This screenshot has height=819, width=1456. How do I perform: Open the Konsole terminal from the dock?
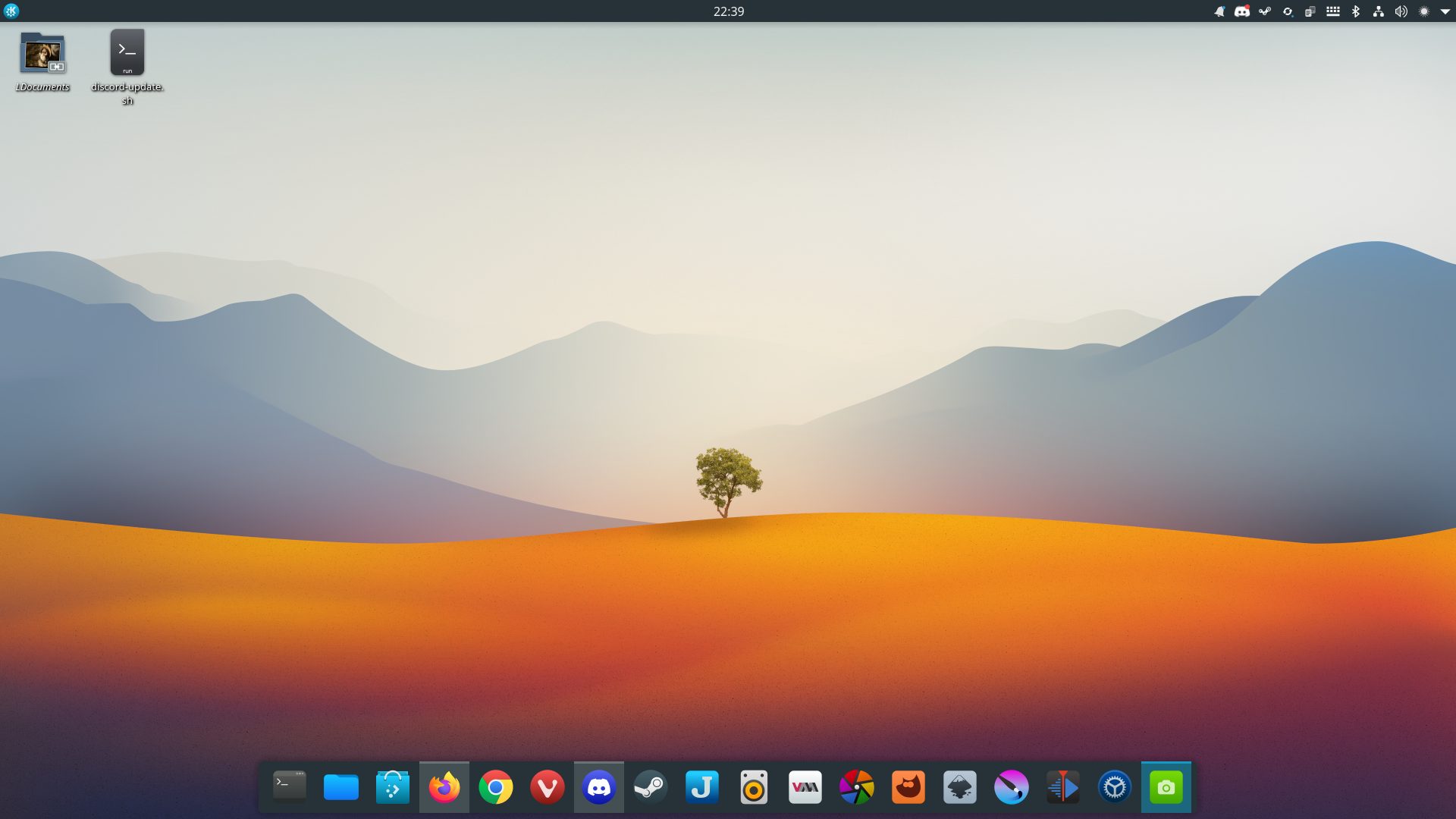[290, 787]
